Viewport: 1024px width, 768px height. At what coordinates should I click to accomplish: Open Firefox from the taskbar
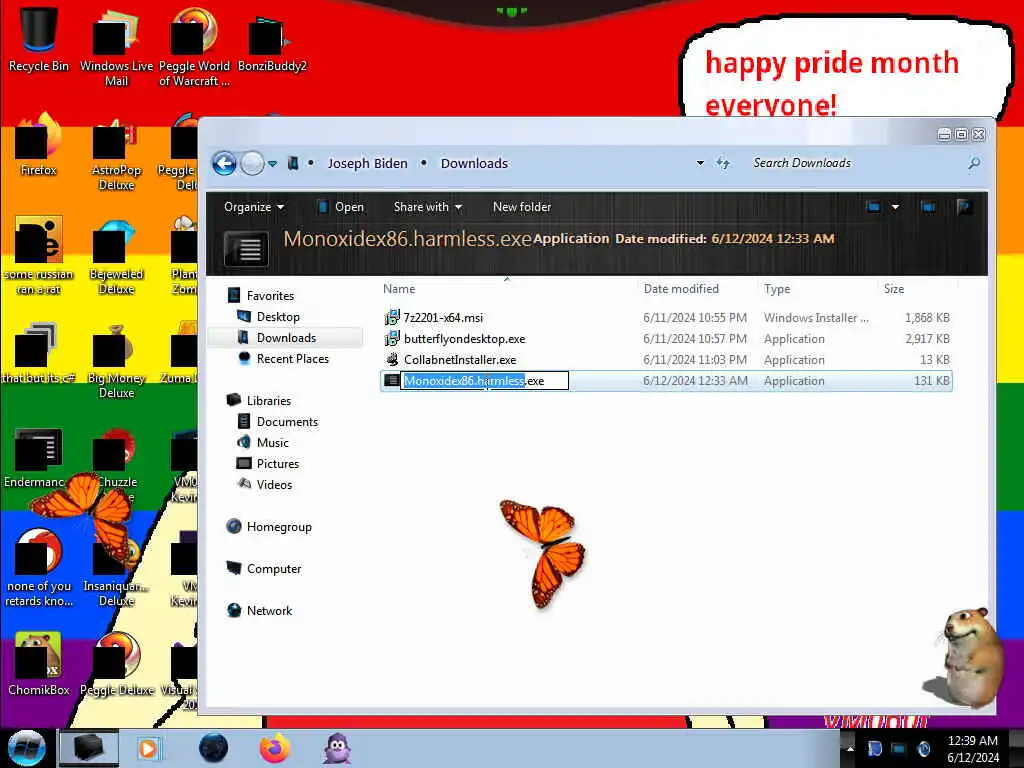point(275,748)
